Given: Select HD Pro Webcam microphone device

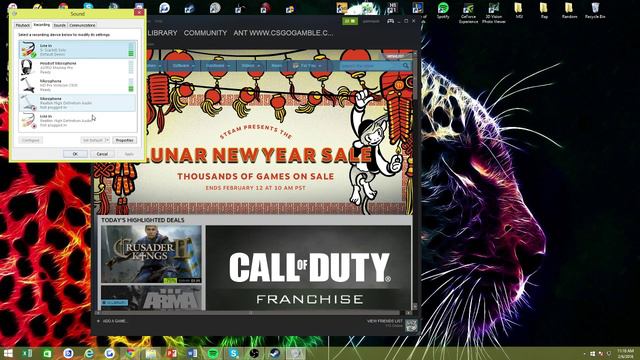Looking at the screenshot, I should [x=78, y=85].
